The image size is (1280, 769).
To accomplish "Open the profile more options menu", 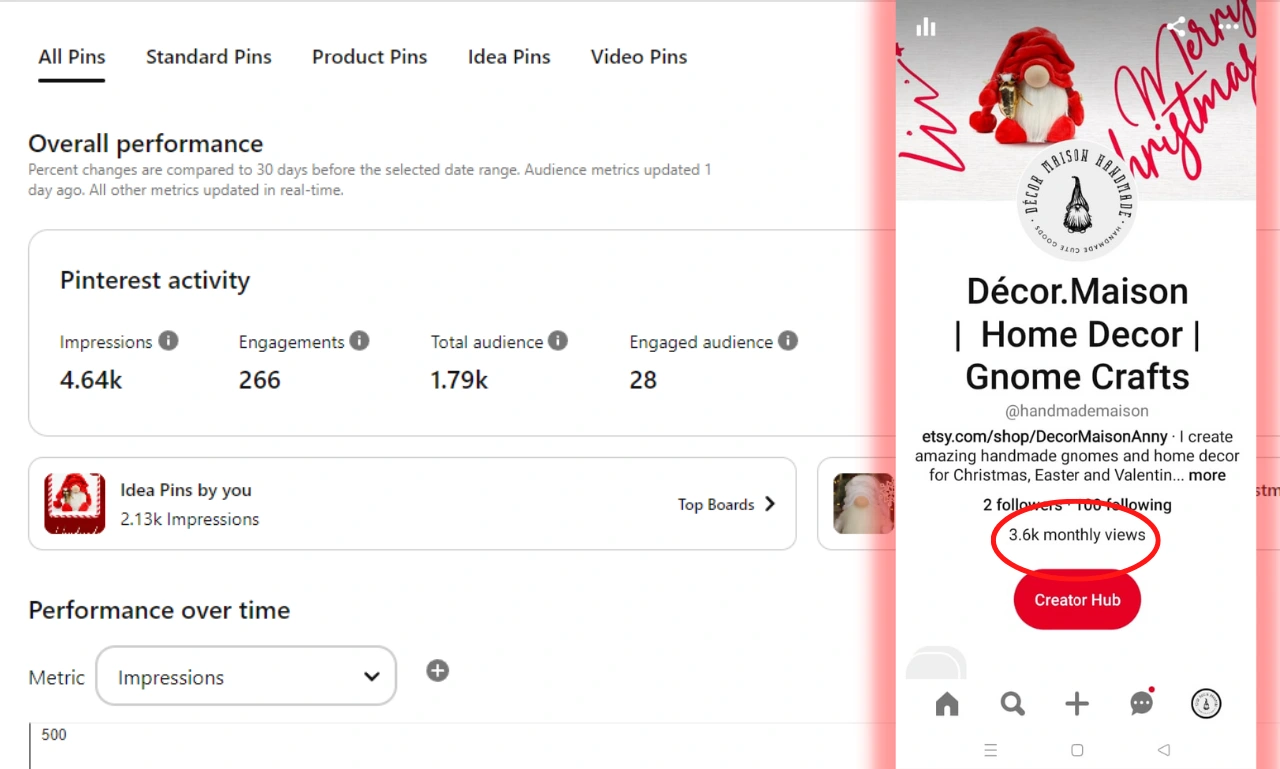I will coord(1229,27).
